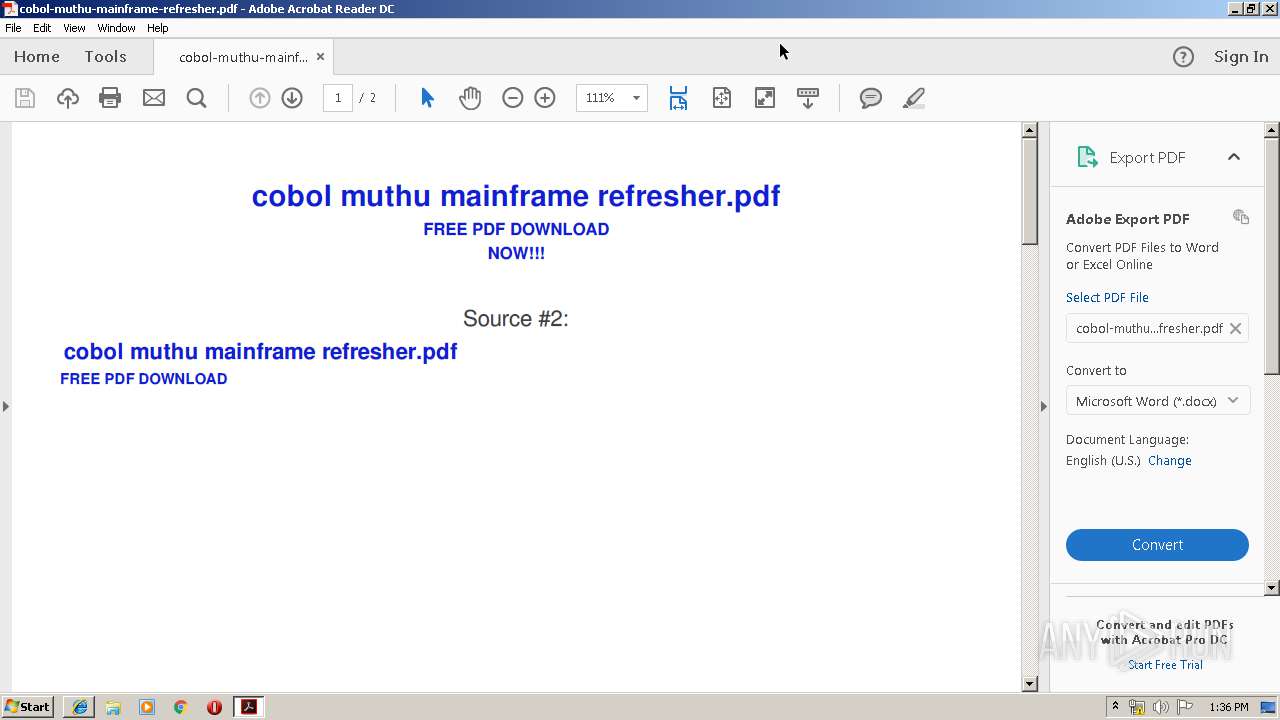The image size is (1280, 720).
Task: Collapse the right tools pane arrow
Action: pyautogui.click(x=1044, y=406)
